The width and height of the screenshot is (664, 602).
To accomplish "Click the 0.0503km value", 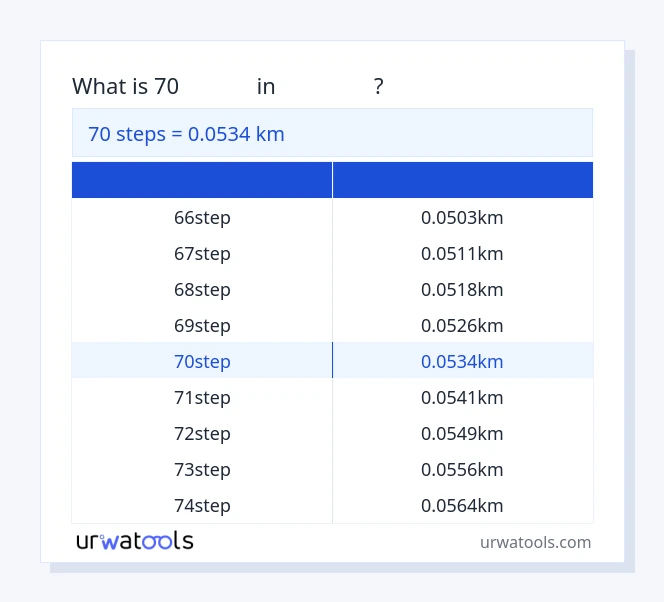I will [462, 218].
